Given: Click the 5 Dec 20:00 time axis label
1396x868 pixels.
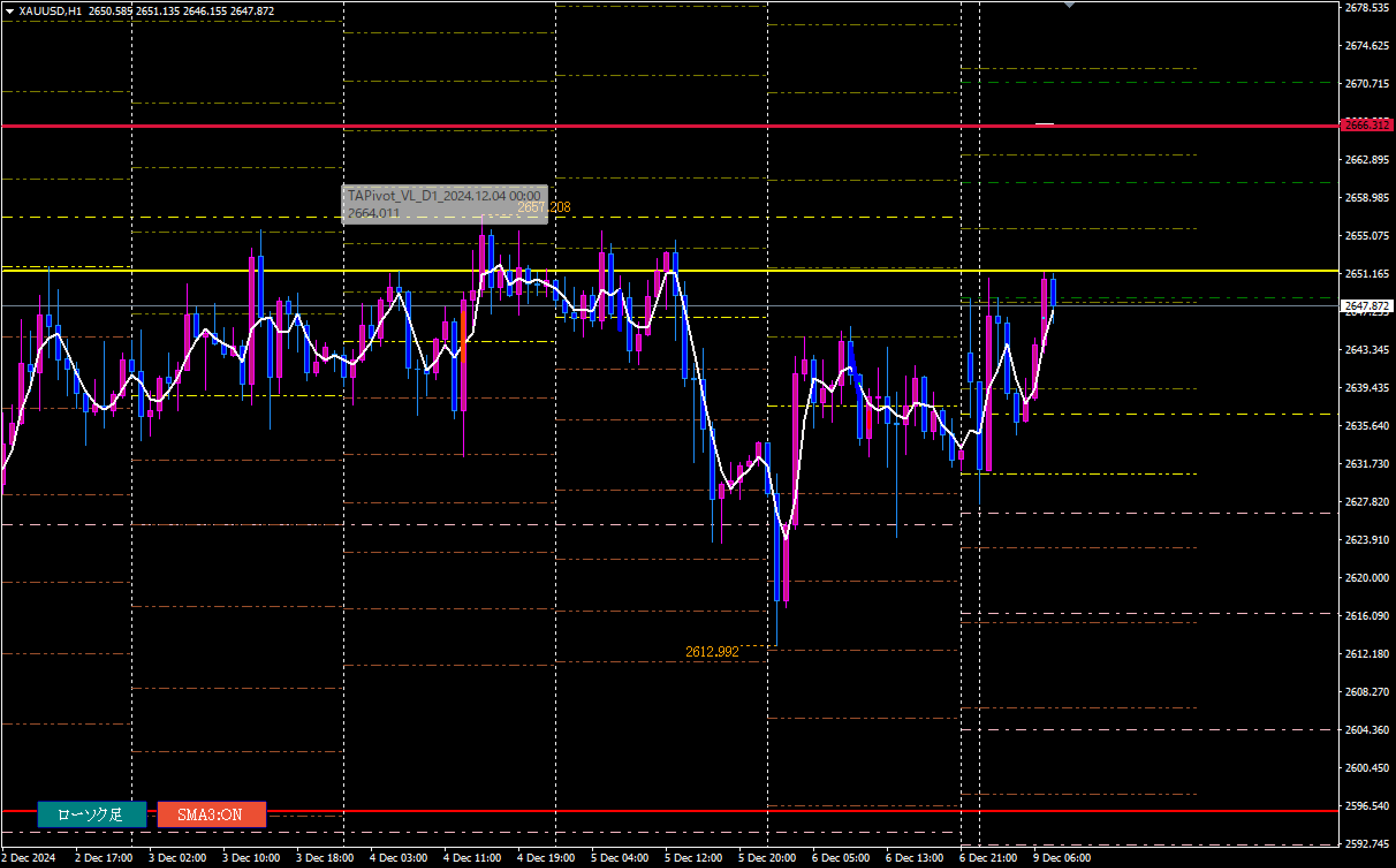Looking at the screenshot, I should tap(767, 858).
